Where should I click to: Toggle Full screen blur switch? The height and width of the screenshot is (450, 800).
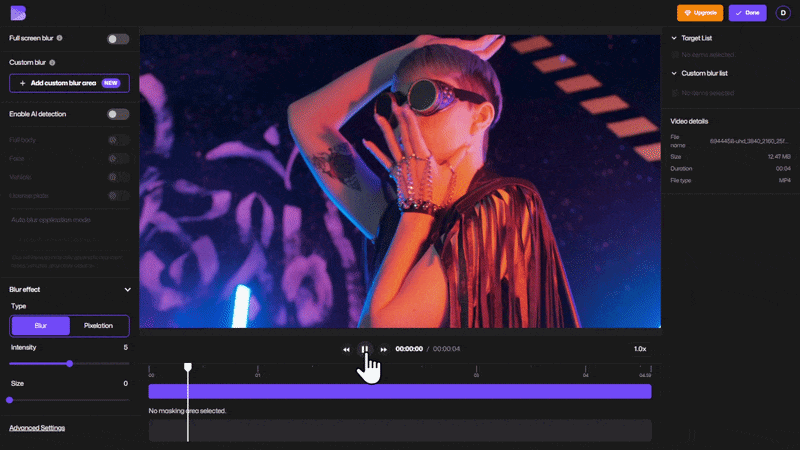pos(118,39)
